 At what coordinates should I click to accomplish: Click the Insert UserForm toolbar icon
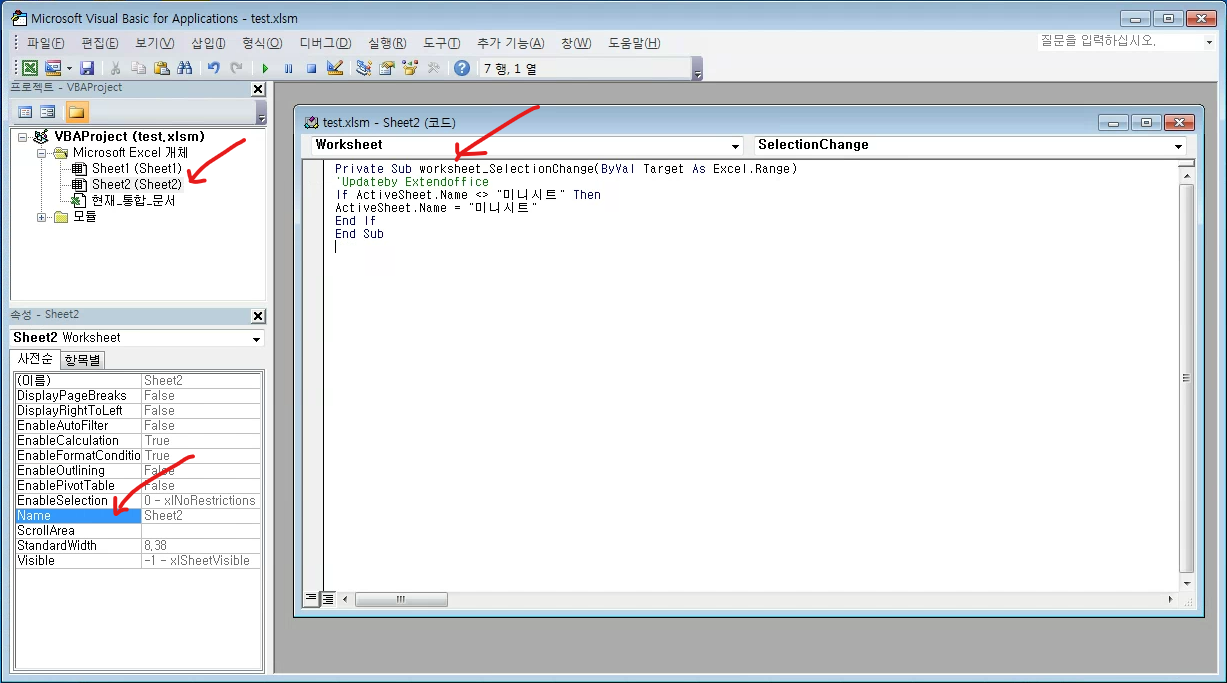click(x=53, y=68)
